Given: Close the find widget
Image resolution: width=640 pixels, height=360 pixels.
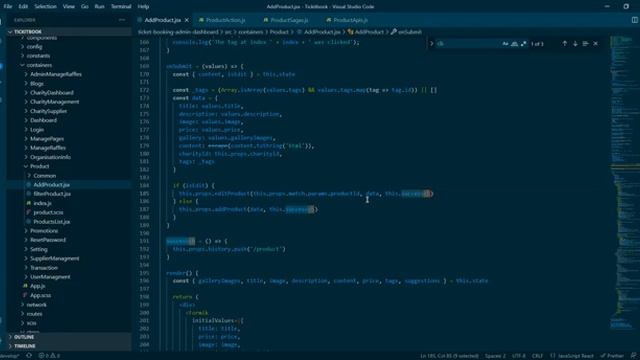Looking at the screenshot, I should 596,44.
